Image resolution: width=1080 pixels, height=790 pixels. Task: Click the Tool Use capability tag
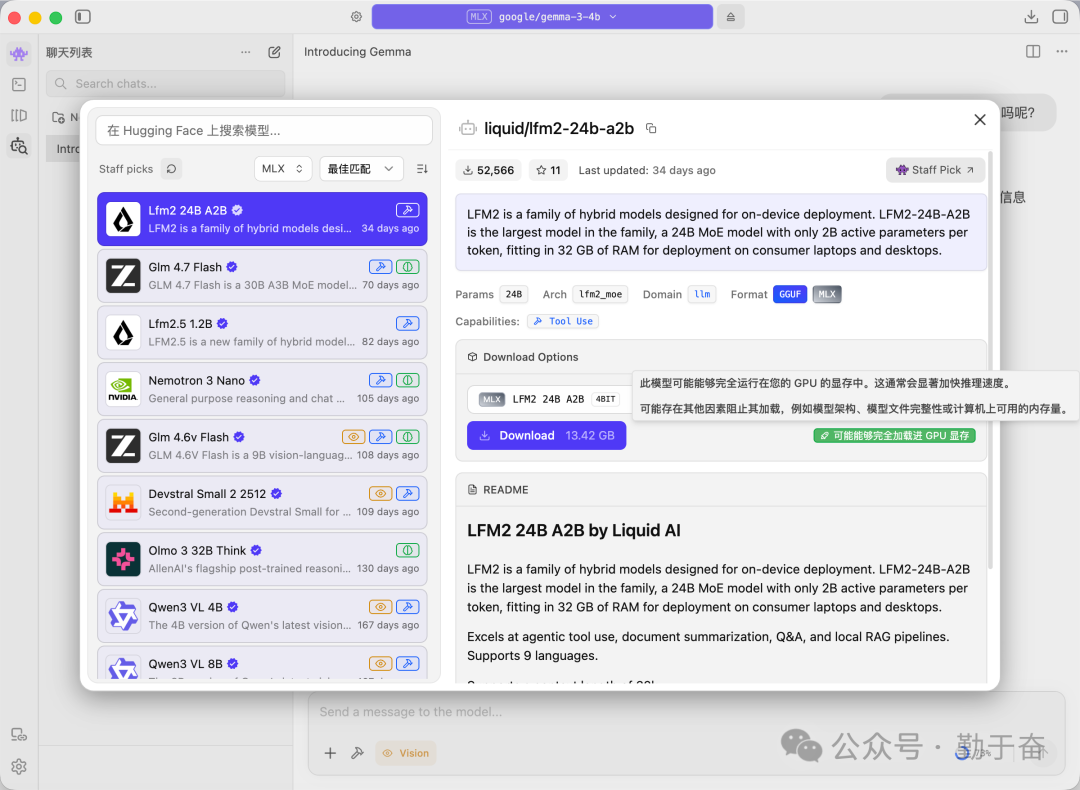[563, 321]
